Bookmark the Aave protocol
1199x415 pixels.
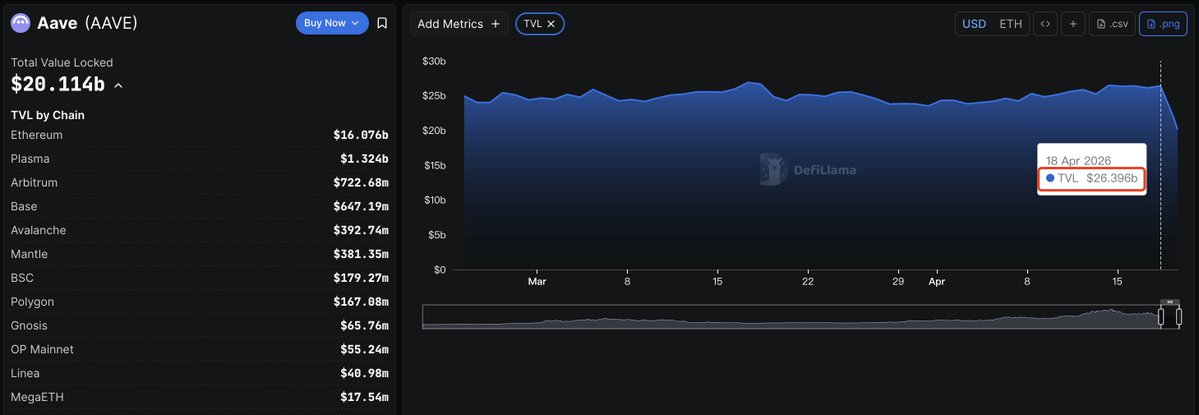382,23
